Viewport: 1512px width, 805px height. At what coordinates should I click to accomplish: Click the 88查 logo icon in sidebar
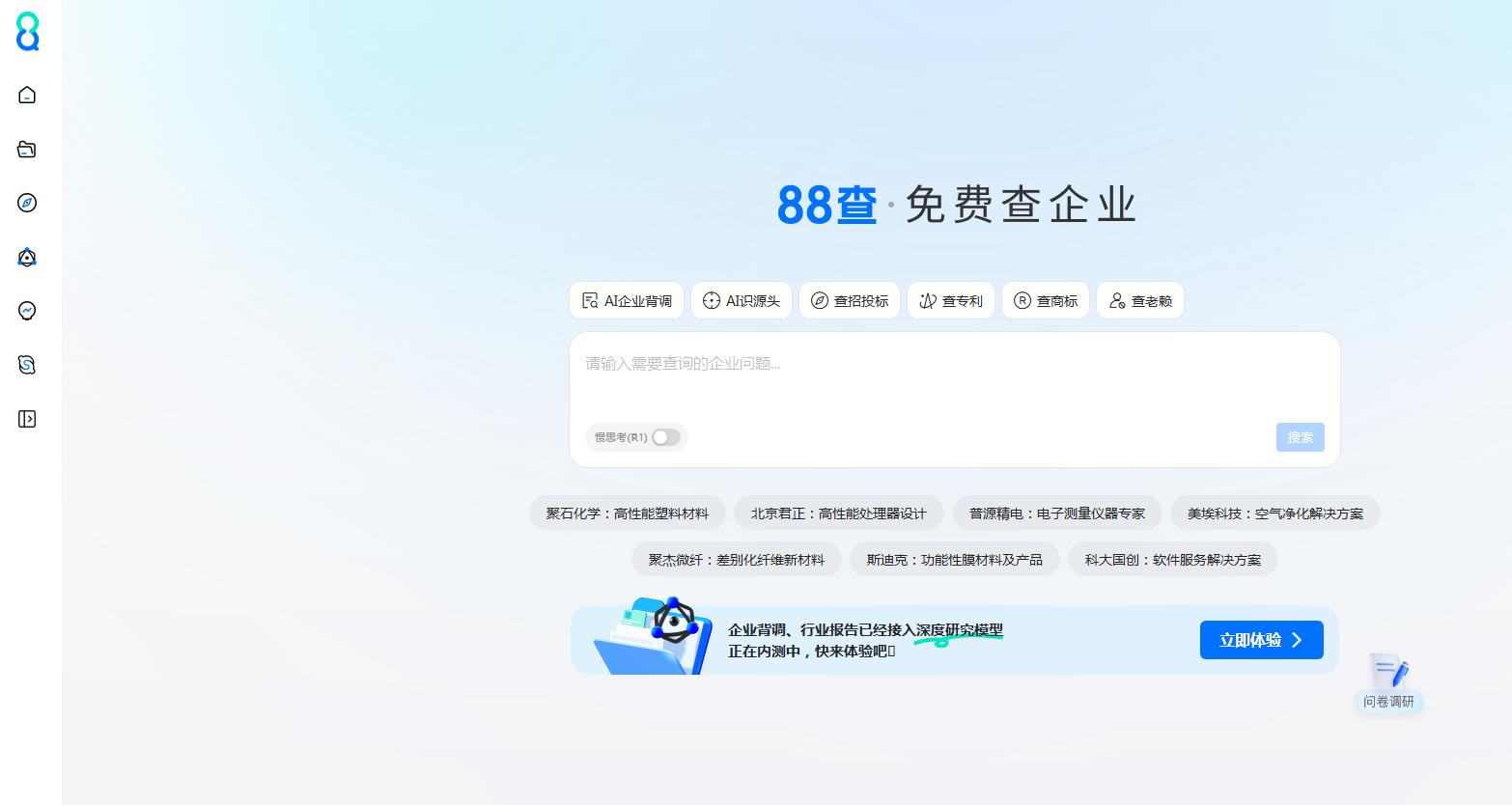[x=27, y=32]
